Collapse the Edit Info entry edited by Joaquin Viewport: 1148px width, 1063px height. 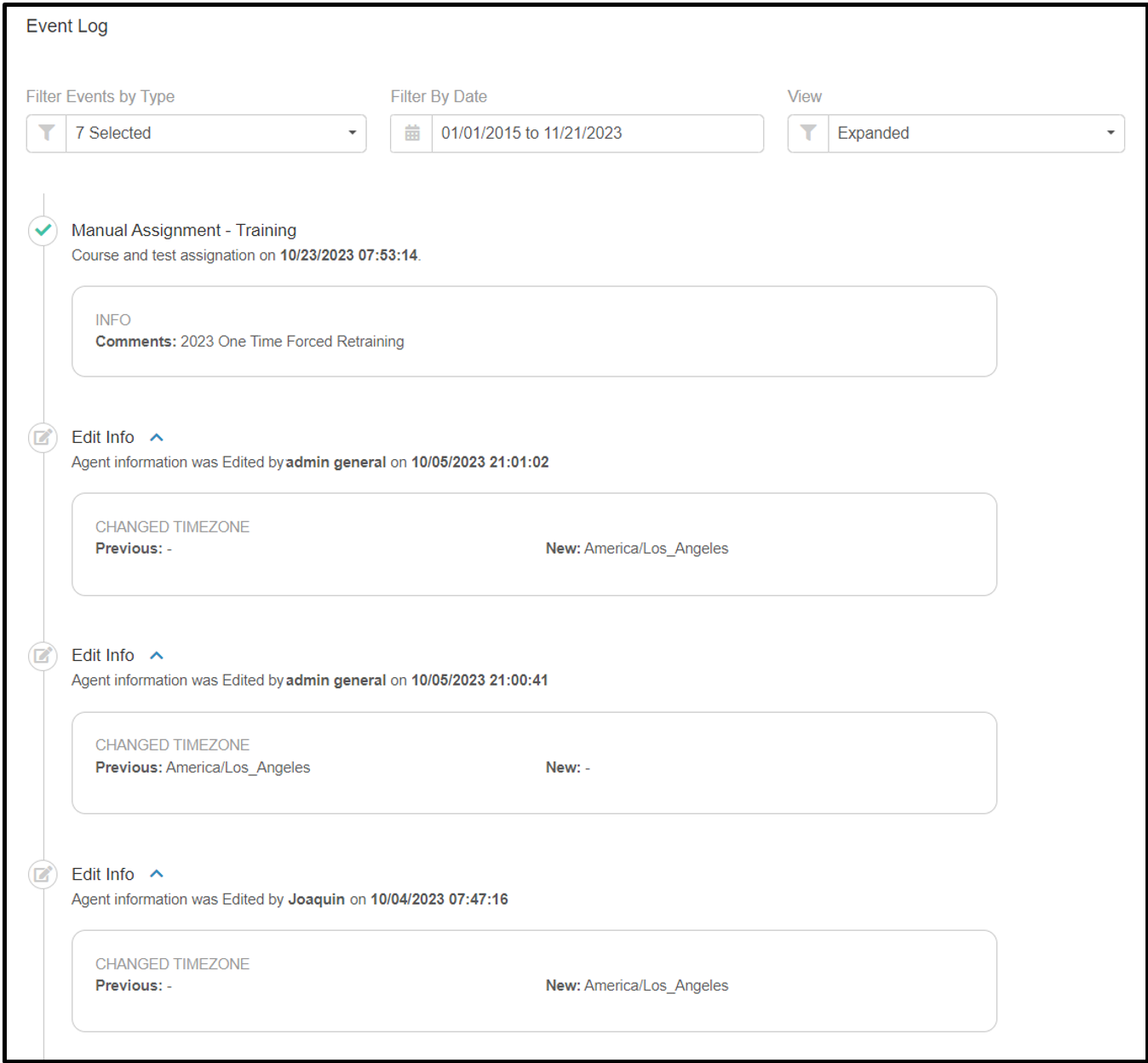click(157, 874)
